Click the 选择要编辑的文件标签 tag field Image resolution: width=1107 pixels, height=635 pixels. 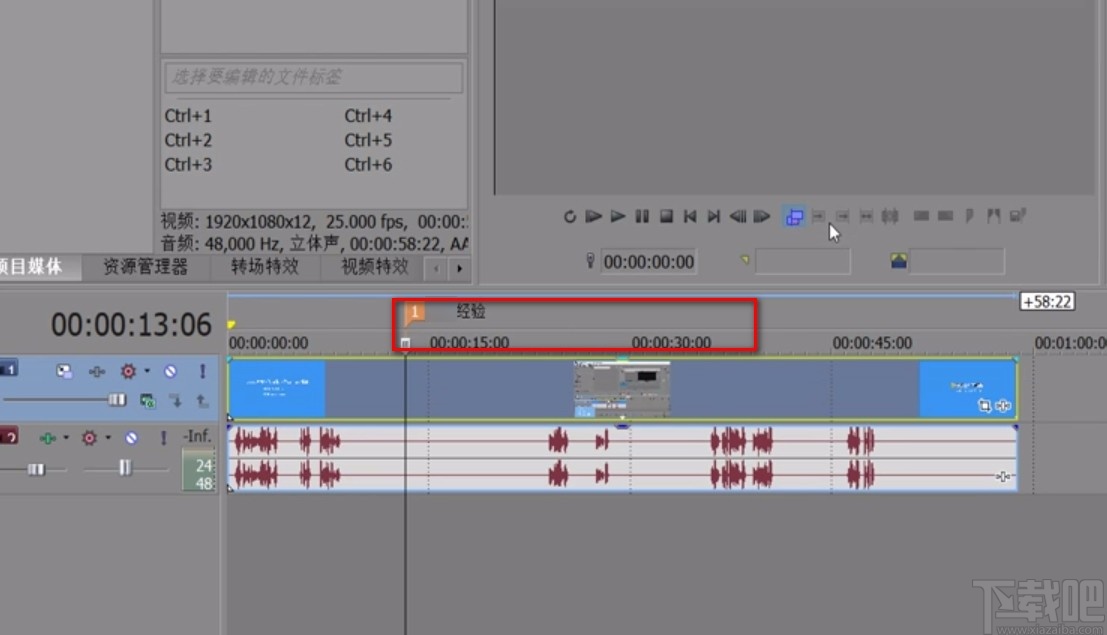314,77
